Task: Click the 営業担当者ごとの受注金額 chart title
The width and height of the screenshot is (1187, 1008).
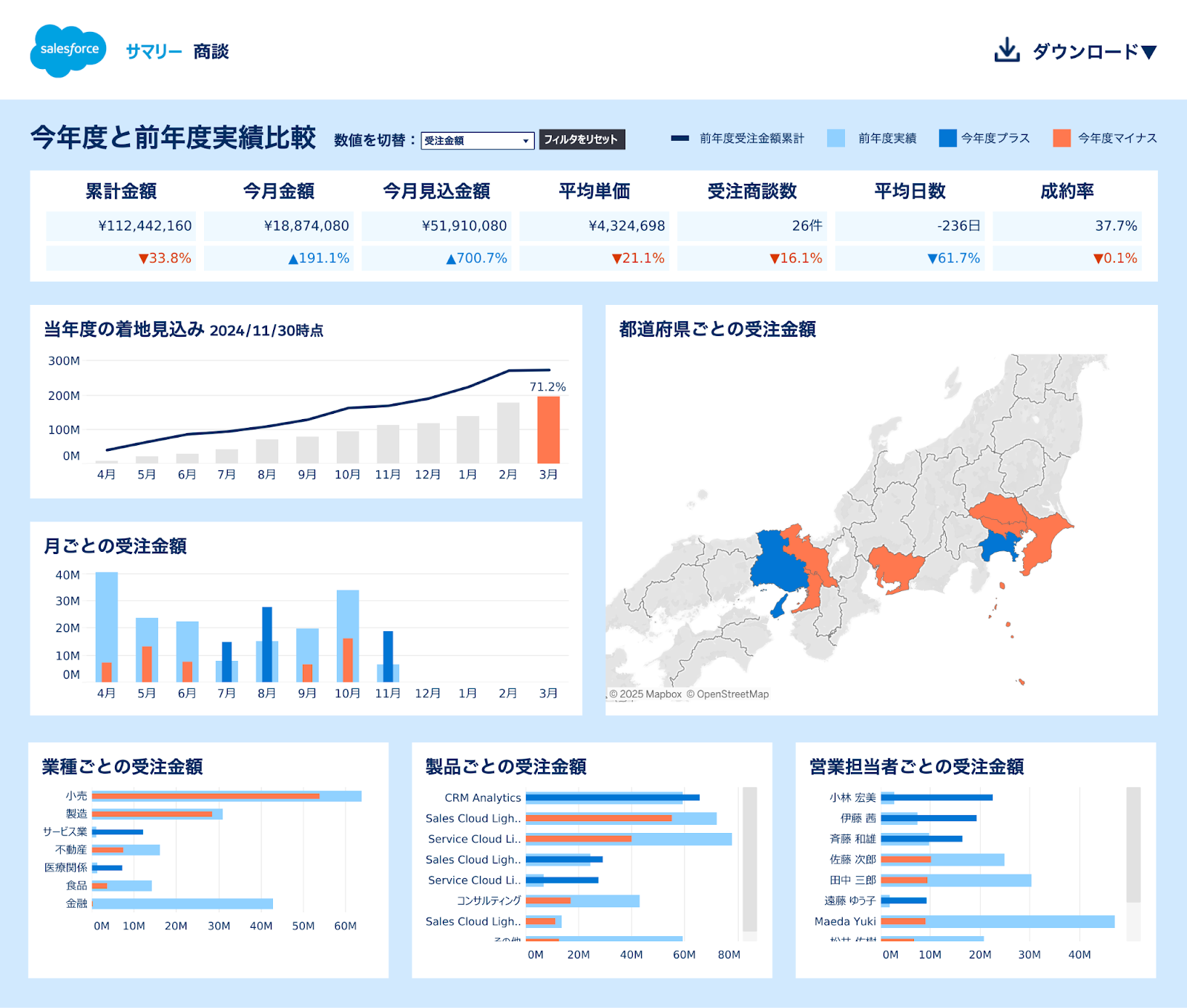Action: (x=917, y=767)
